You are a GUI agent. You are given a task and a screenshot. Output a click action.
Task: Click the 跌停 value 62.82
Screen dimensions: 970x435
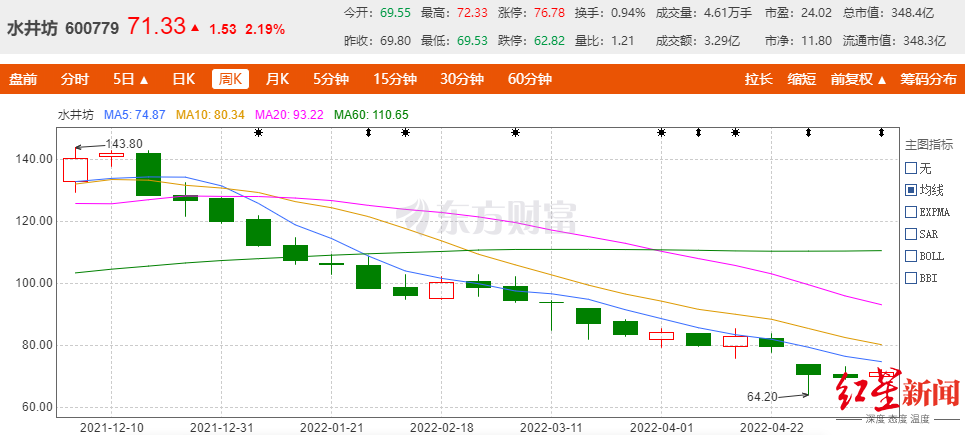point(549,41)
